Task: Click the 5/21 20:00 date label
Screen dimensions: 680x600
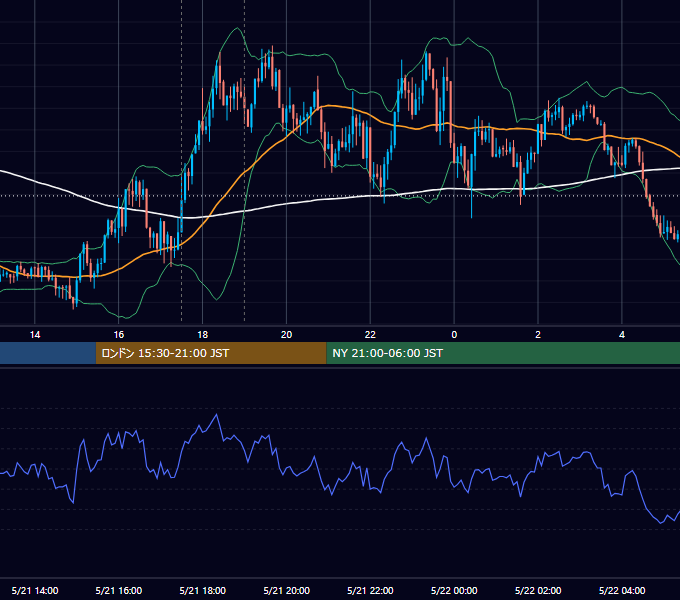Action: pyautogui.click(x=286, y=590)
